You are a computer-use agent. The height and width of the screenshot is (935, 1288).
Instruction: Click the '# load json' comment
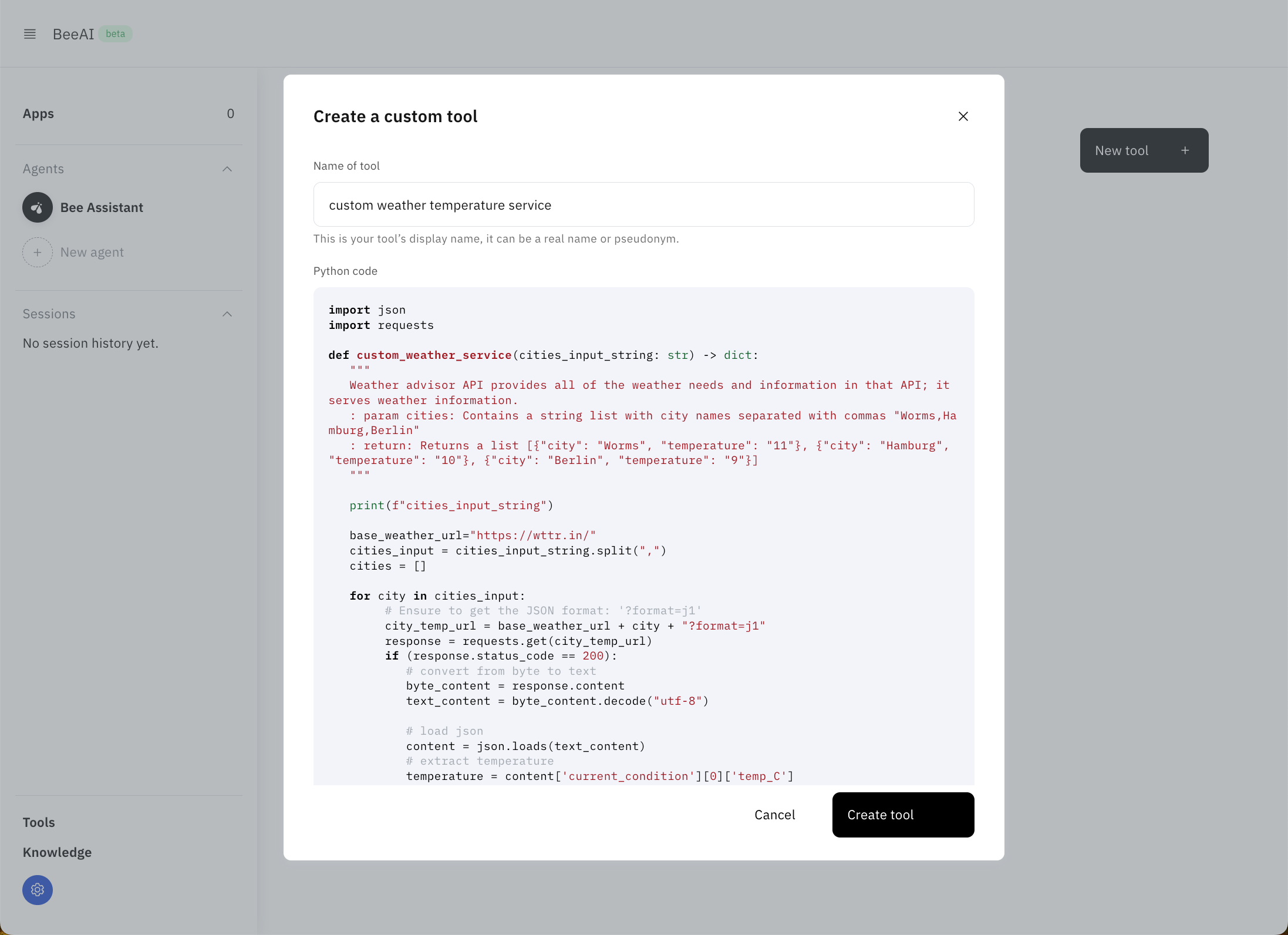pos(444,731)
